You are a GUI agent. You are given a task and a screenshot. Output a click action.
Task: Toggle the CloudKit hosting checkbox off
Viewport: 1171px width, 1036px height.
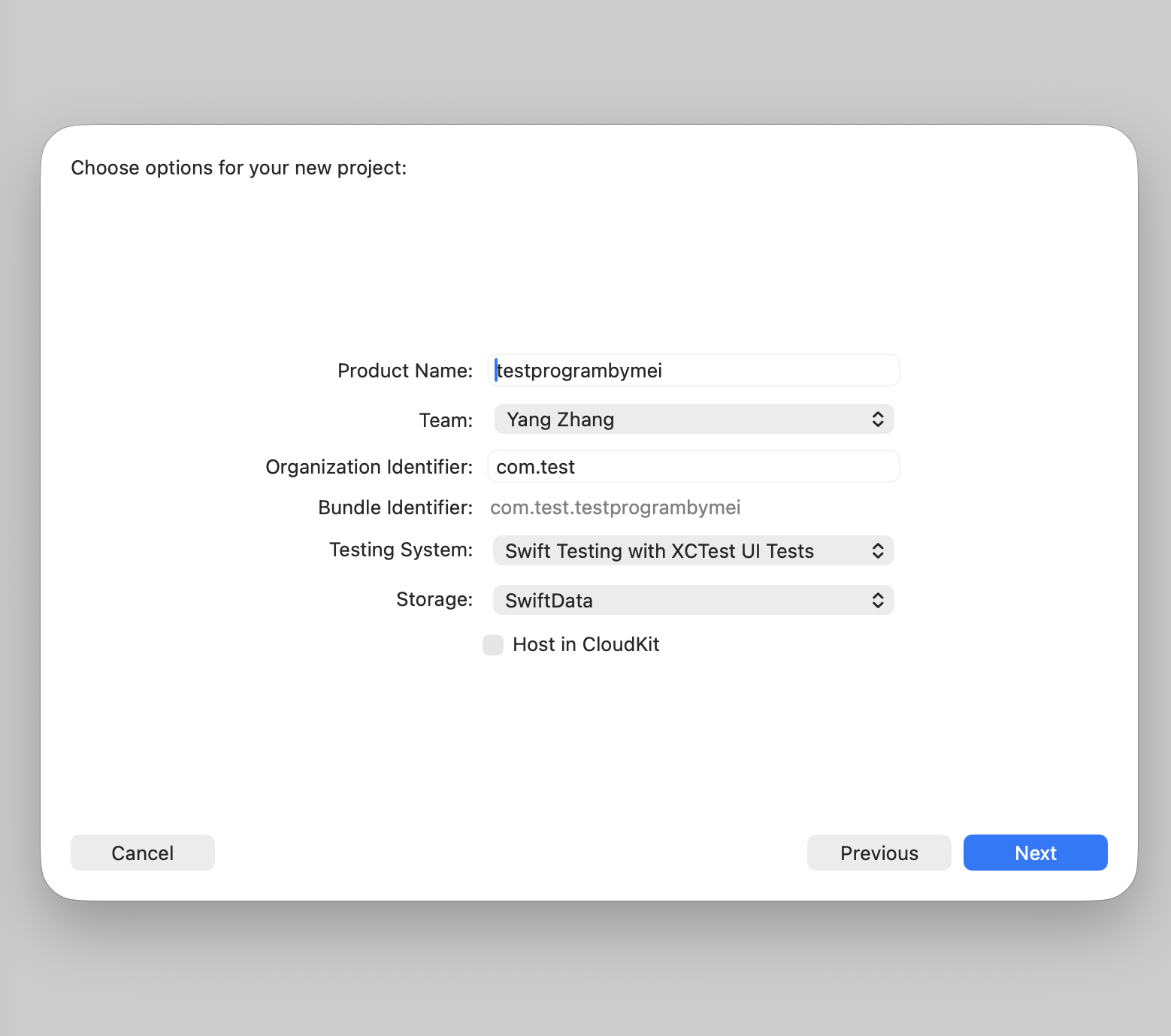[x=492, y=645]
